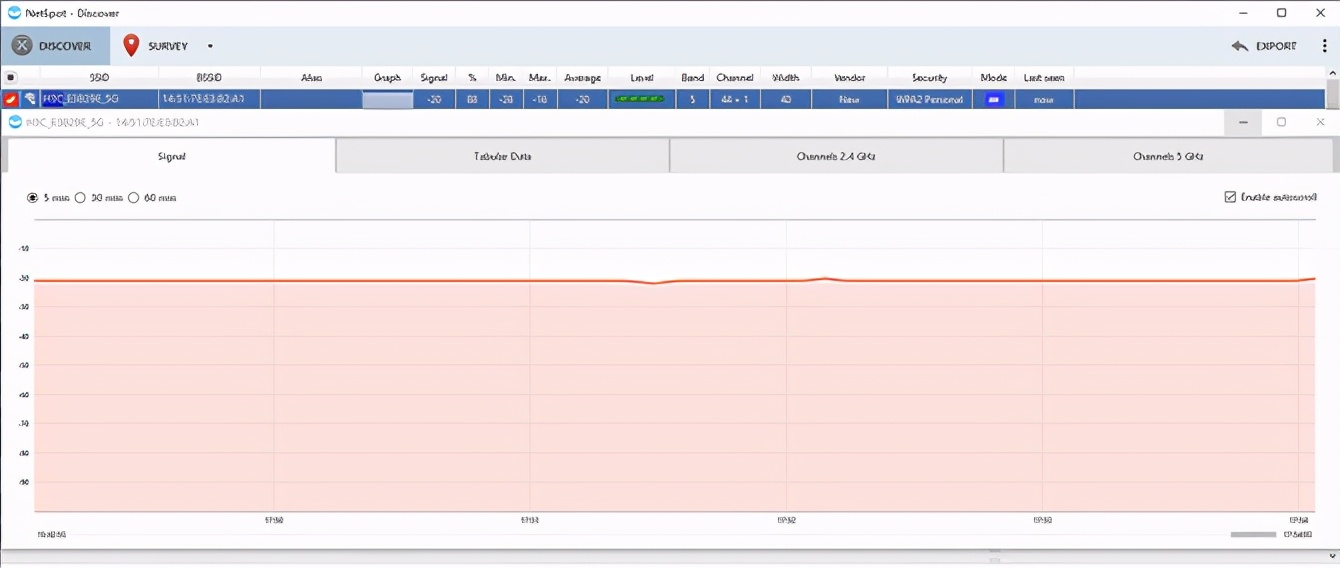Switch to the Tabular Data tab
The width and height of the screenshot is (1340, 568).
pos(502,156)
